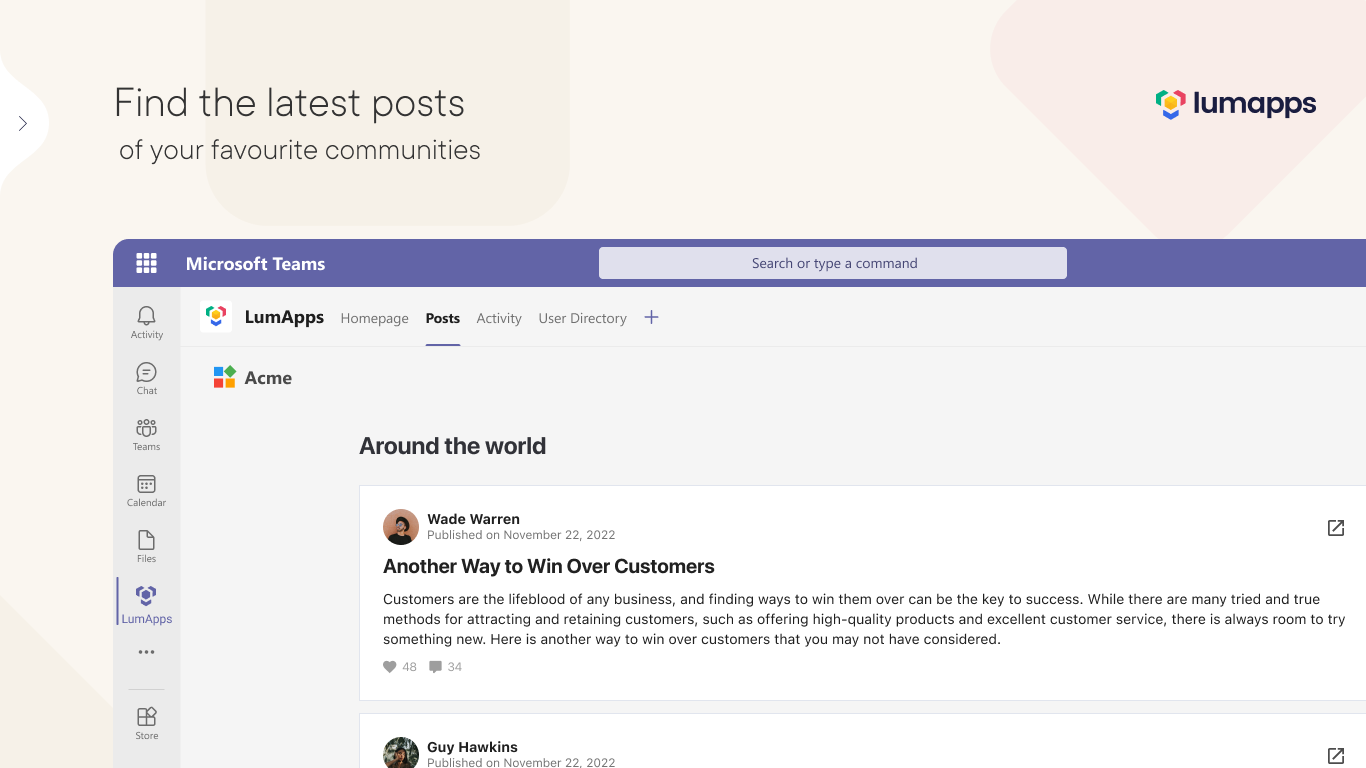Viewport: 1366px width, 768px height.
Task: Like the post with heart icon
Action: [390, 667]
